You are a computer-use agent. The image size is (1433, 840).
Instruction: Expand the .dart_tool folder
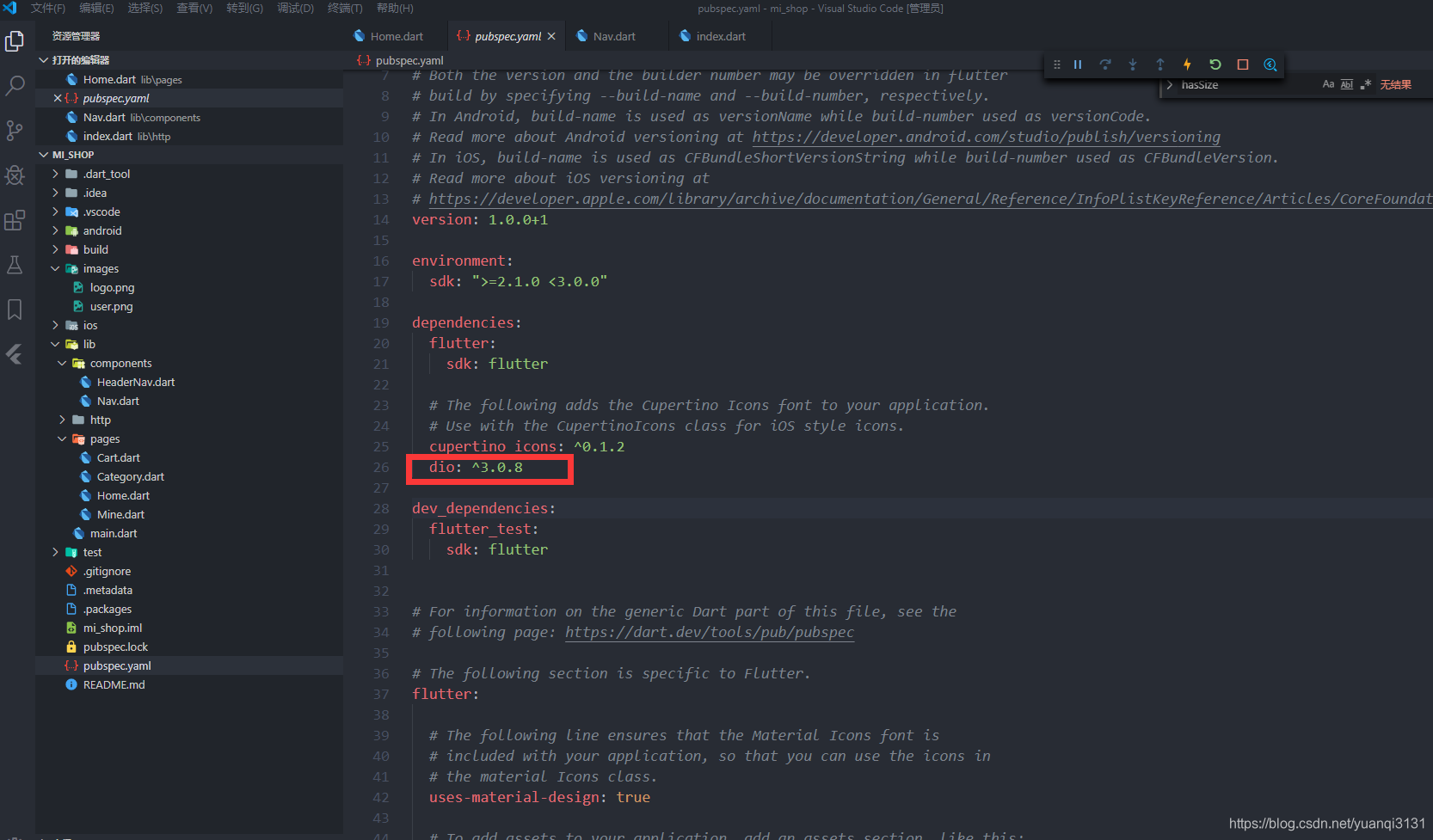[56, 174]
